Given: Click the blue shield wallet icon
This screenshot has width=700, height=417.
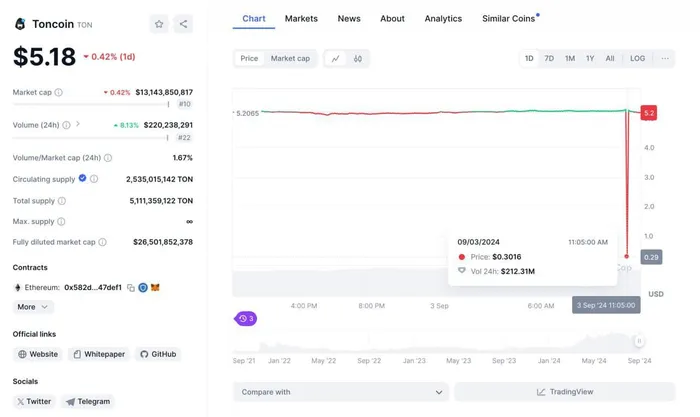Looking at the screenshot, I should tap(143, 288).
